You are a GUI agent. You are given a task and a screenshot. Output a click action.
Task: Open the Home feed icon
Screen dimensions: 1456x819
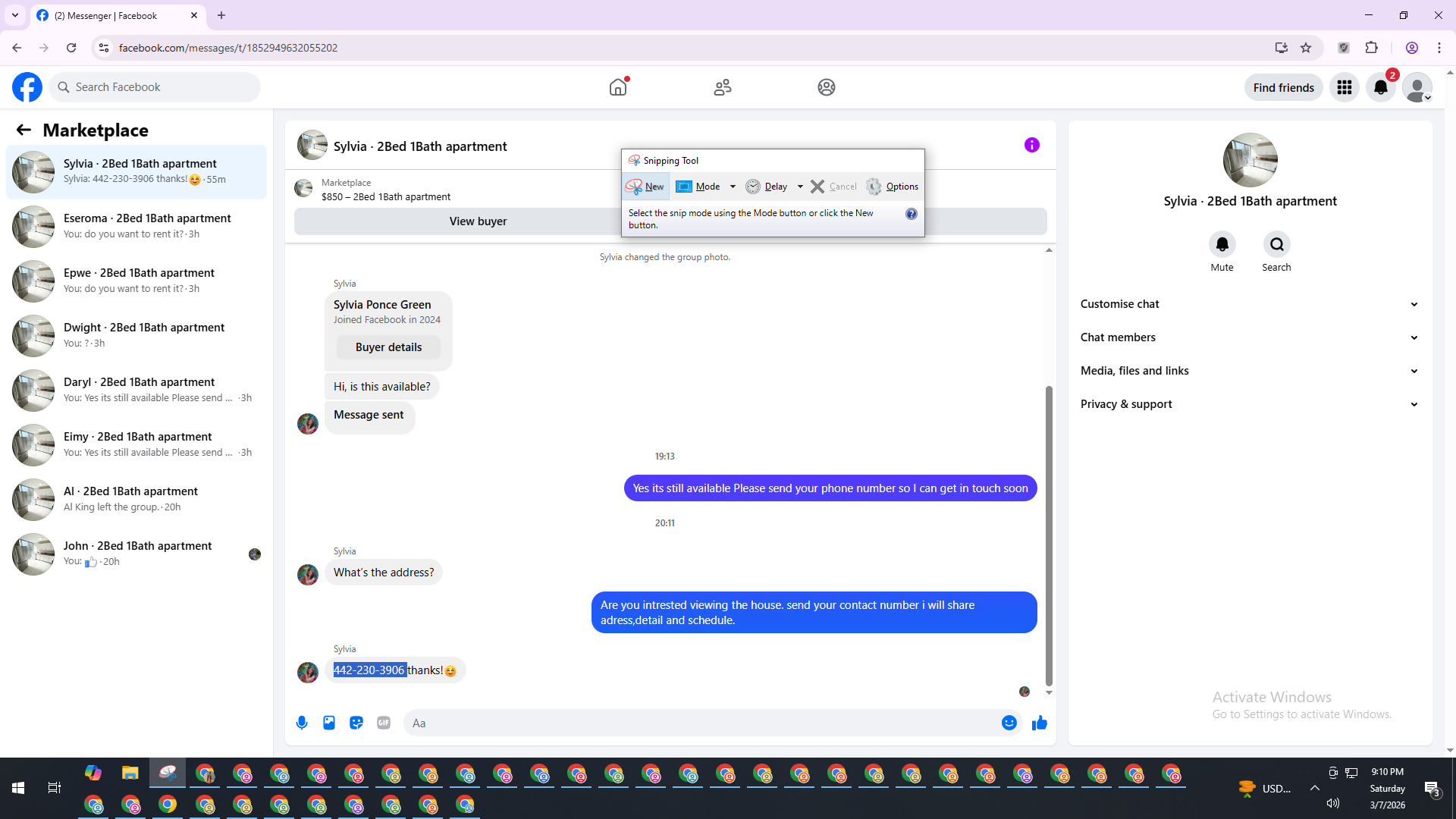pos(618,87)
